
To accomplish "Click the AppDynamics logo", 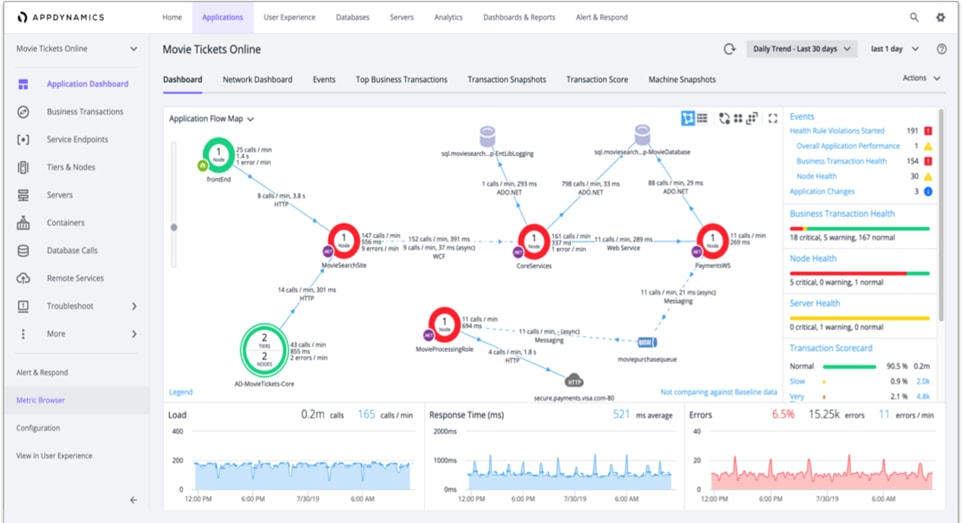I will [61, 17].
